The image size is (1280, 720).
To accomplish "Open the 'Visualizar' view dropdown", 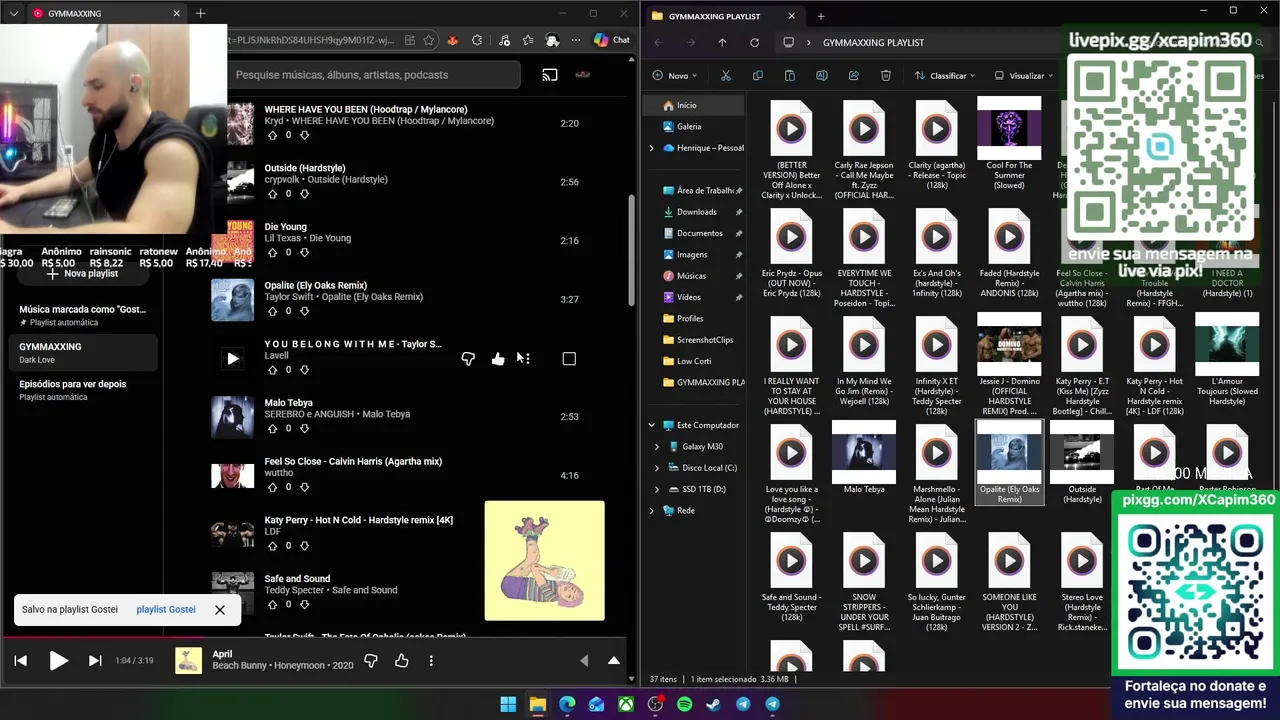I will point(1024,75).
